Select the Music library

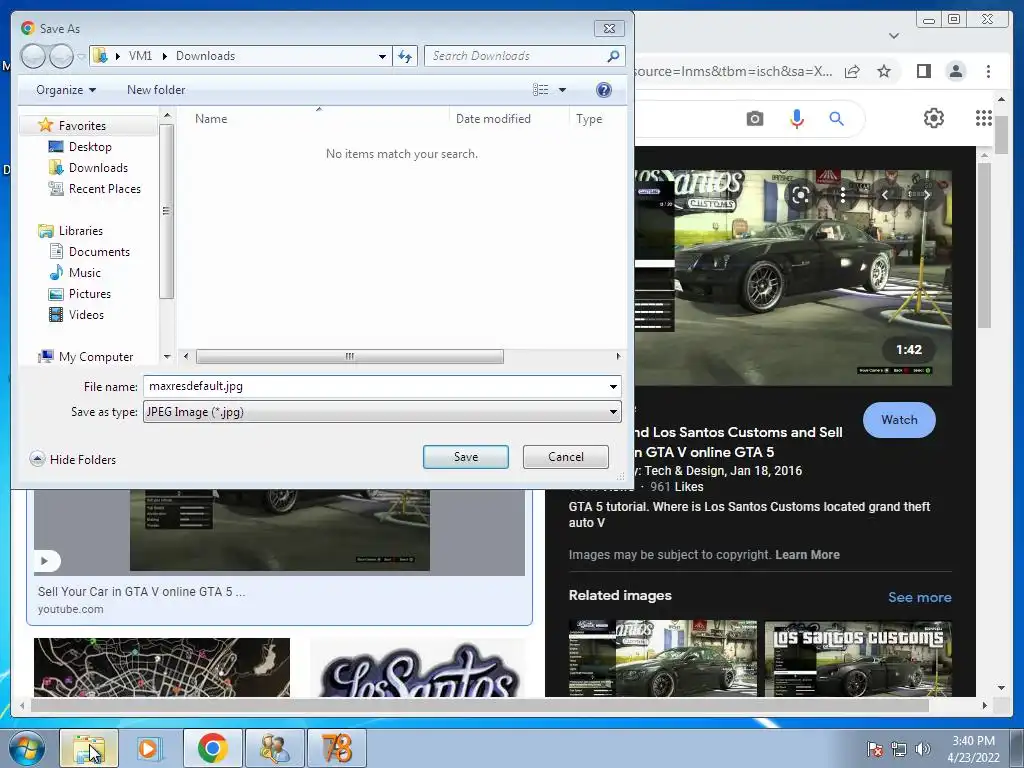click(84, 273)
